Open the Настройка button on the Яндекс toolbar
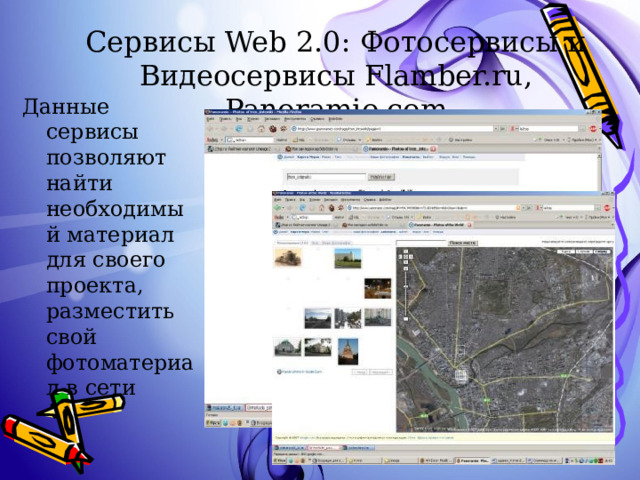 [x=506, y=217]
